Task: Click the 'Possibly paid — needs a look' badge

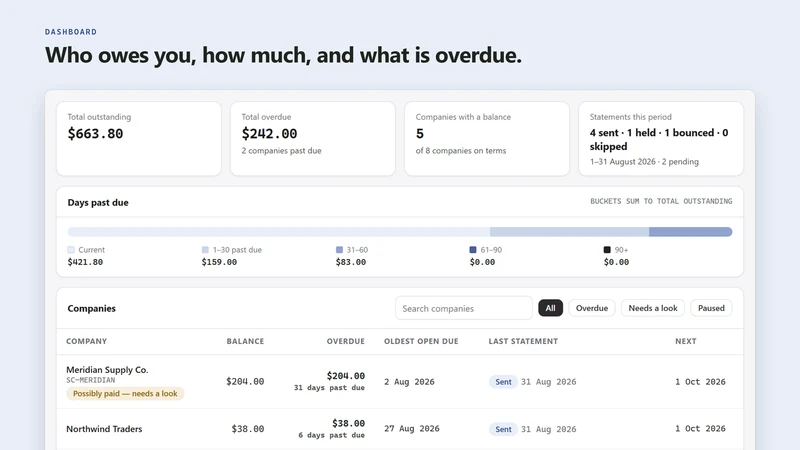Action: [x=125, y=394]
